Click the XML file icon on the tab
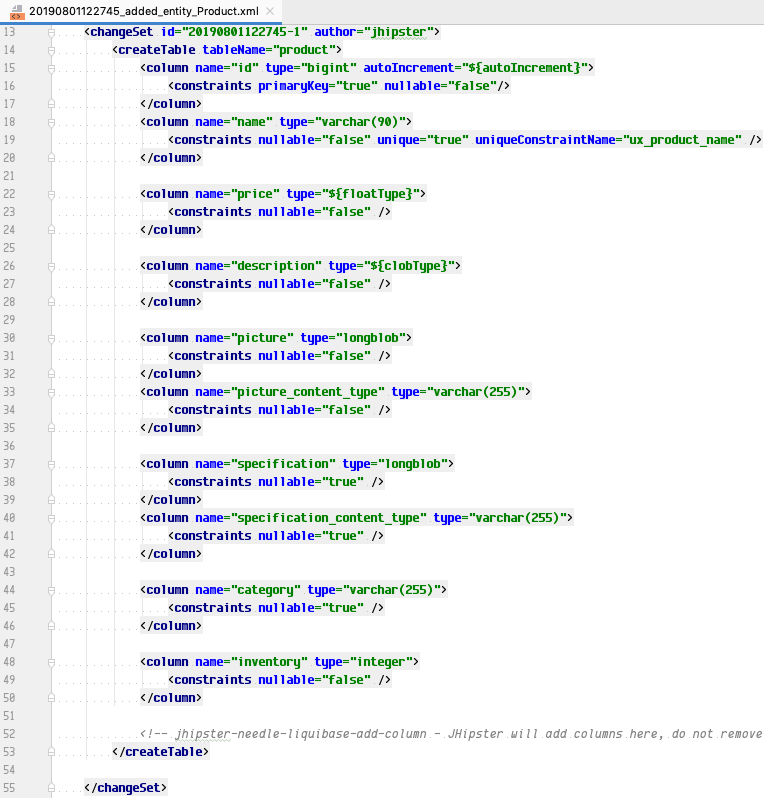This screenshot has height=798, width=764. 17,12
